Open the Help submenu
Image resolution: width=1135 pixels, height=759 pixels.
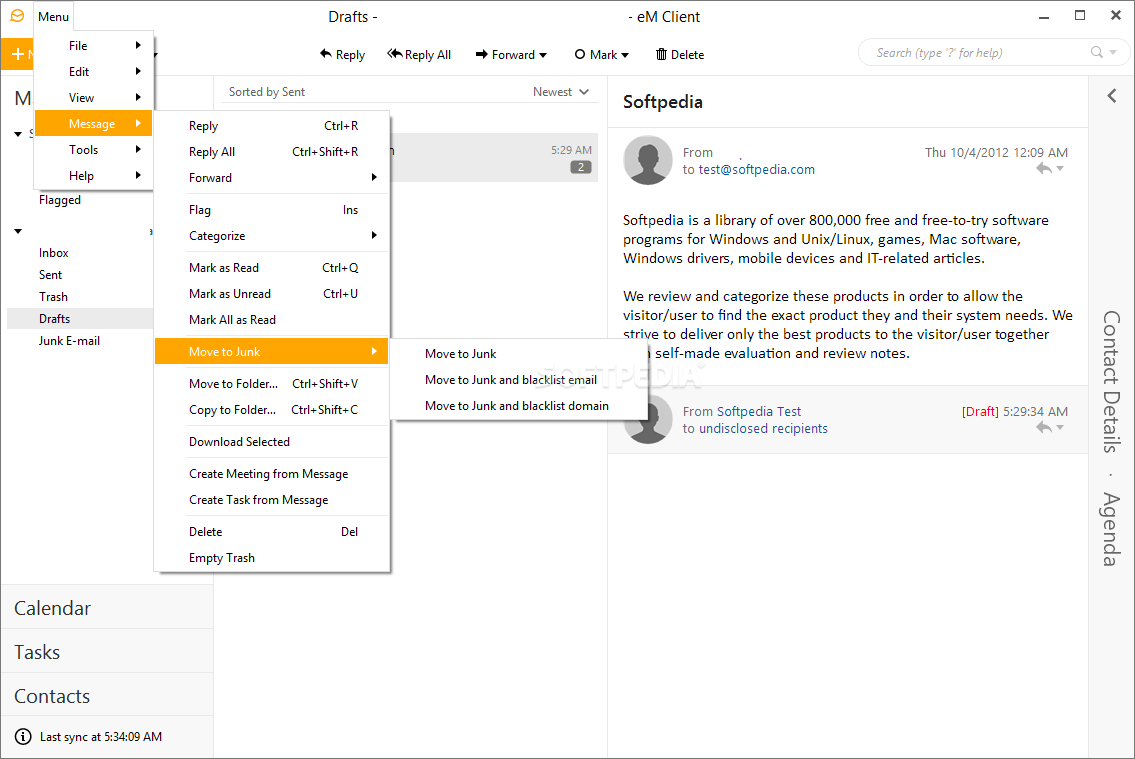coord(94,176)
